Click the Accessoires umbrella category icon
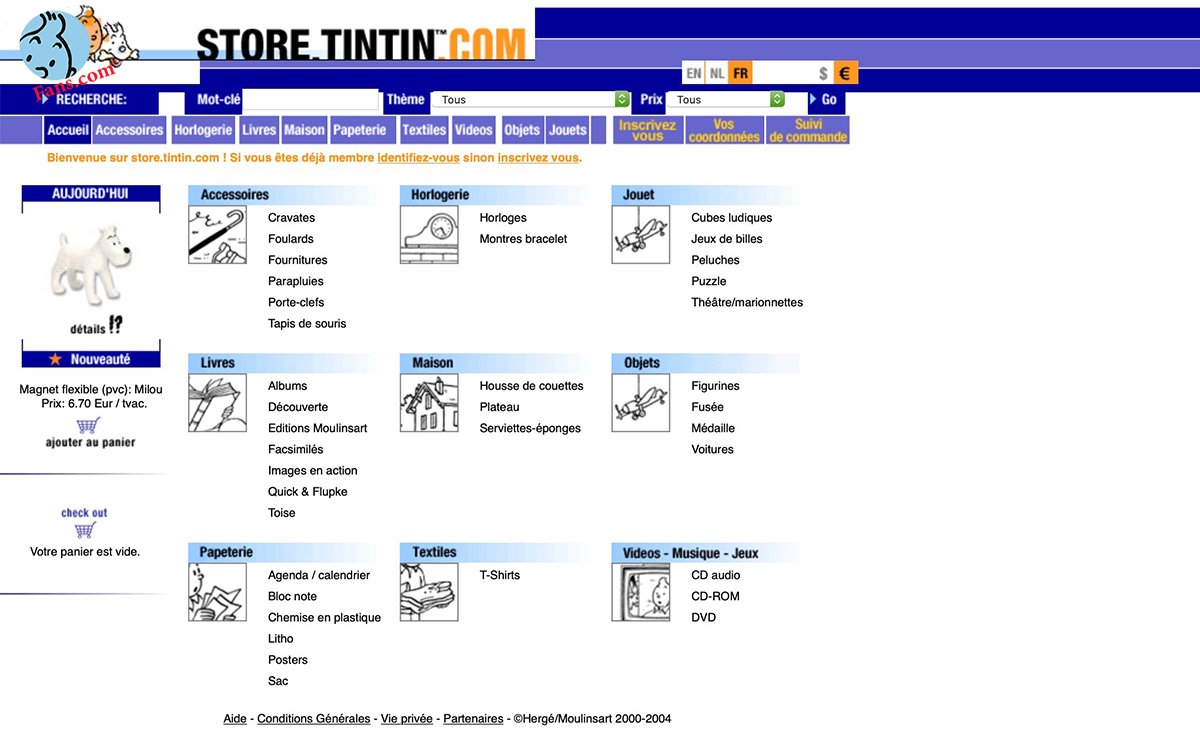This screenshot has height=742, width=1200. pyautogui.click(x=217, y=235)
